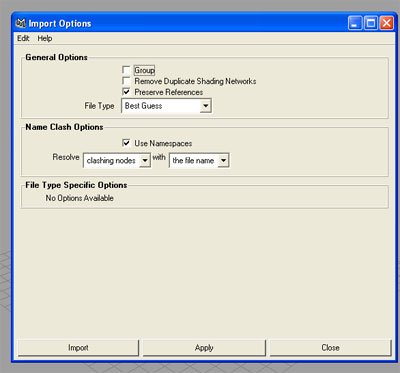Click the Import Options title text
Viewport: 400px width, 373px height.
(60, 24)
